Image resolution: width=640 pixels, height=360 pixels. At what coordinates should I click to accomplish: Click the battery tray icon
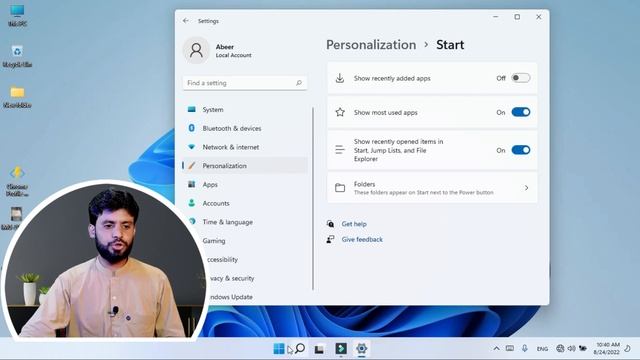pos(583,349)
